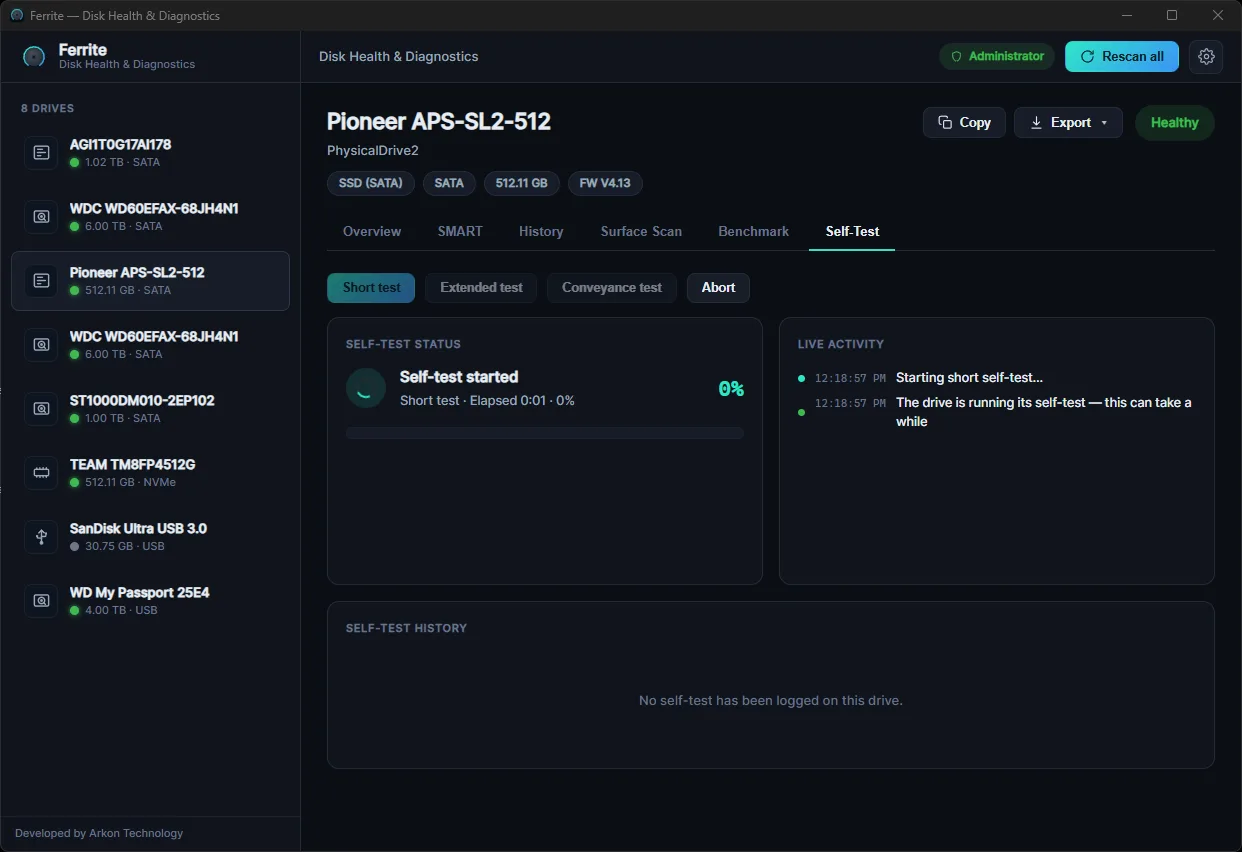Click the TEAM TM8FP4512G NVMe chip icon

tap(41, 473)
